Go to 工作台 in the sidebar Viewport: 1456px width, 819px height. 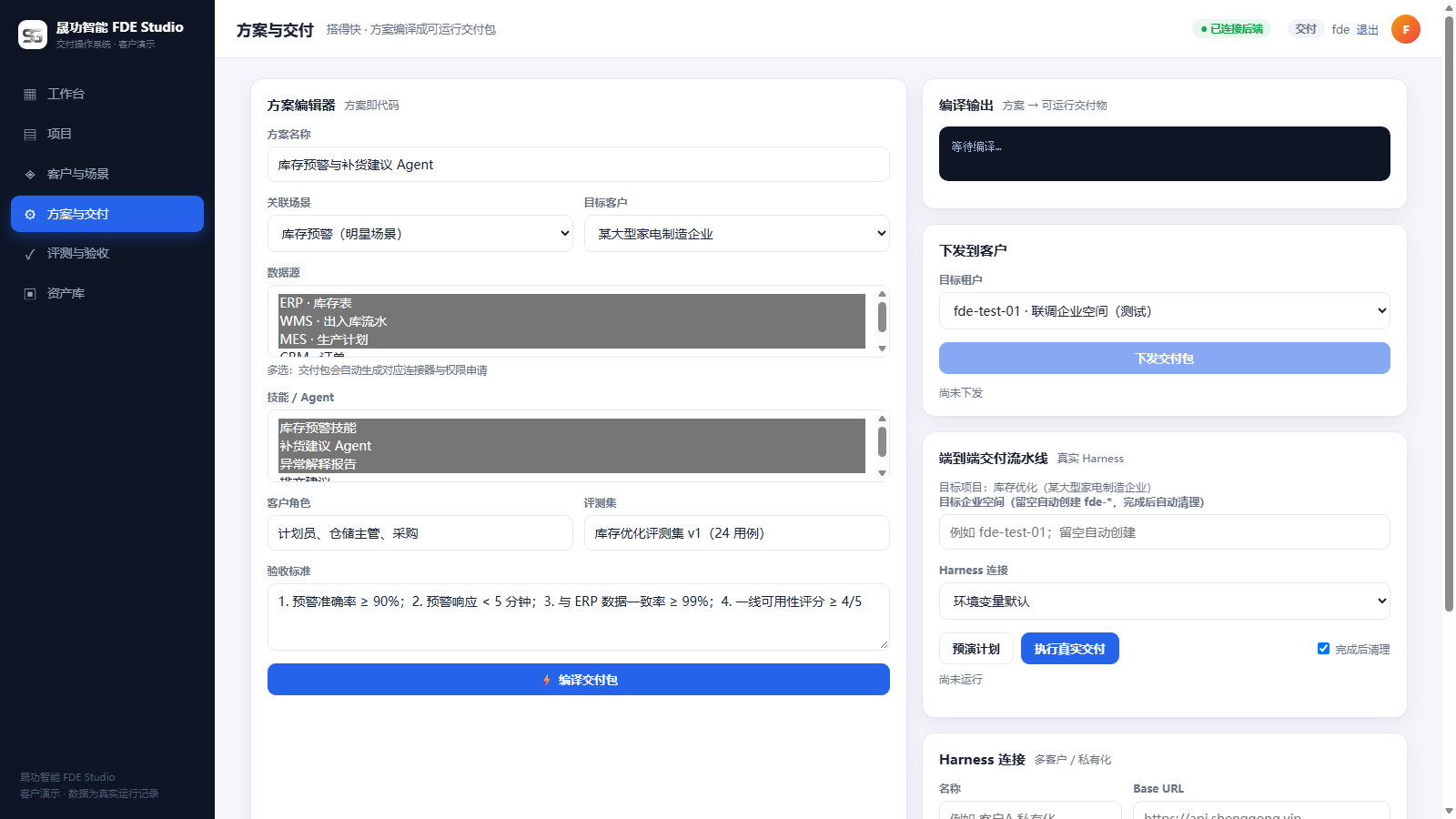(x=107, y=95)
